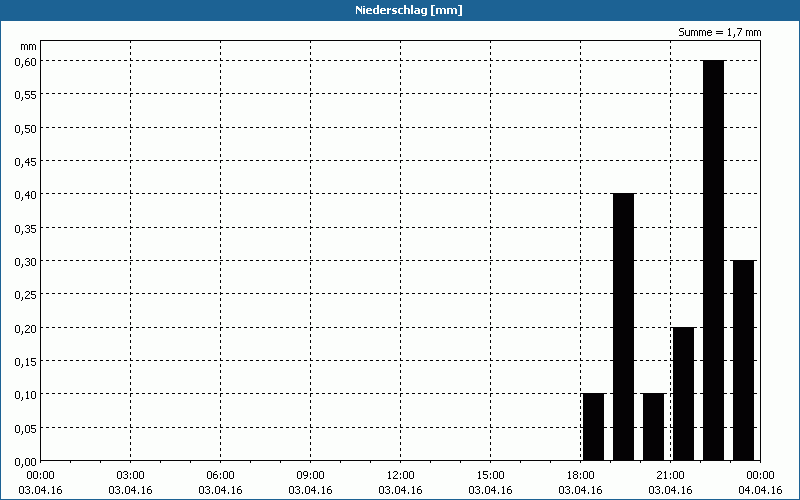Click the first 0,10 mm bar after 18:00
Screen dimensions: 800x500
[593, 427]
